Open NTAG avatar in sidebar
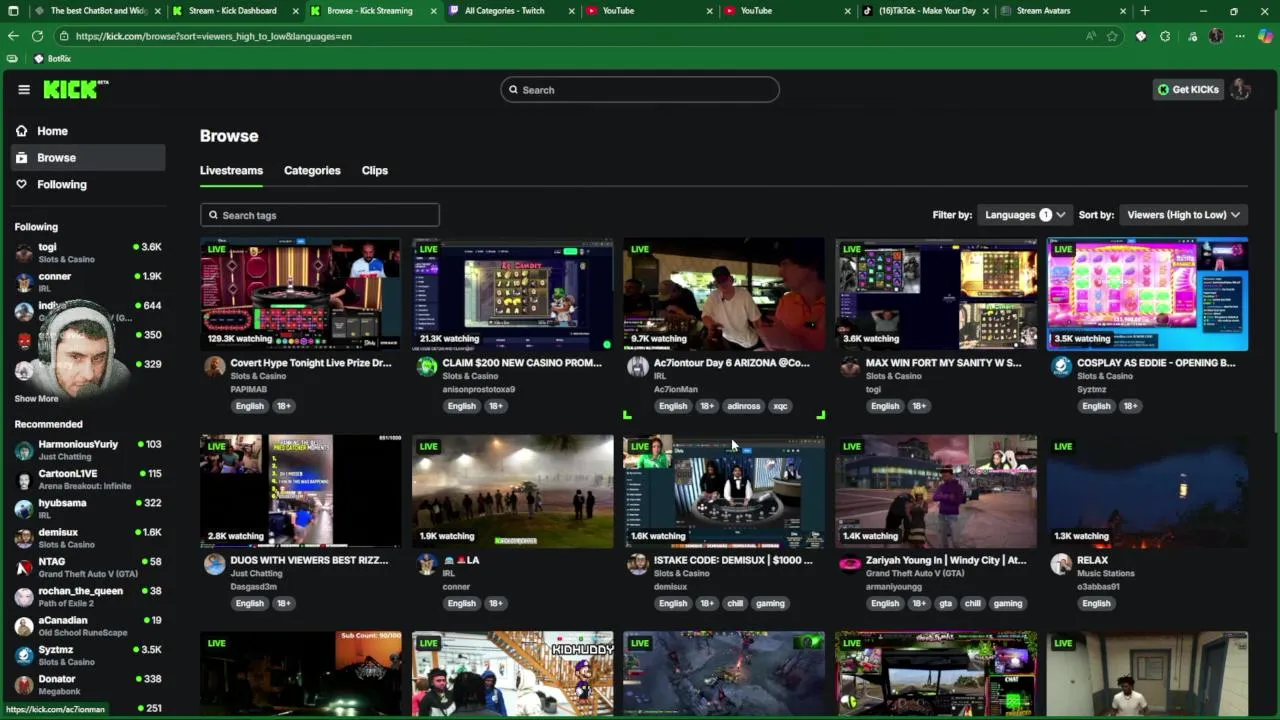The height and width of the screenshot is (720, 1280). (24, 567)
